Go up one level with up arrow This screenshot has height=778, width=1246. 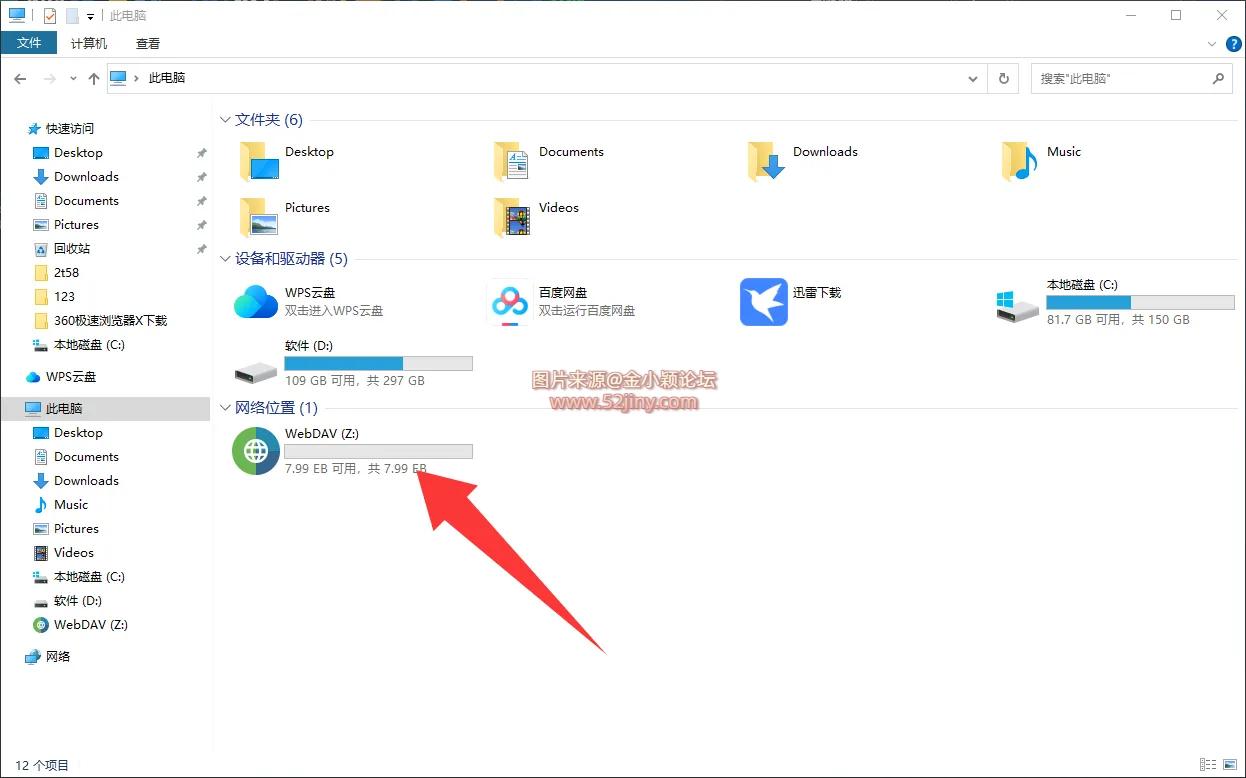pyautogui.click(x=94, y=78)
